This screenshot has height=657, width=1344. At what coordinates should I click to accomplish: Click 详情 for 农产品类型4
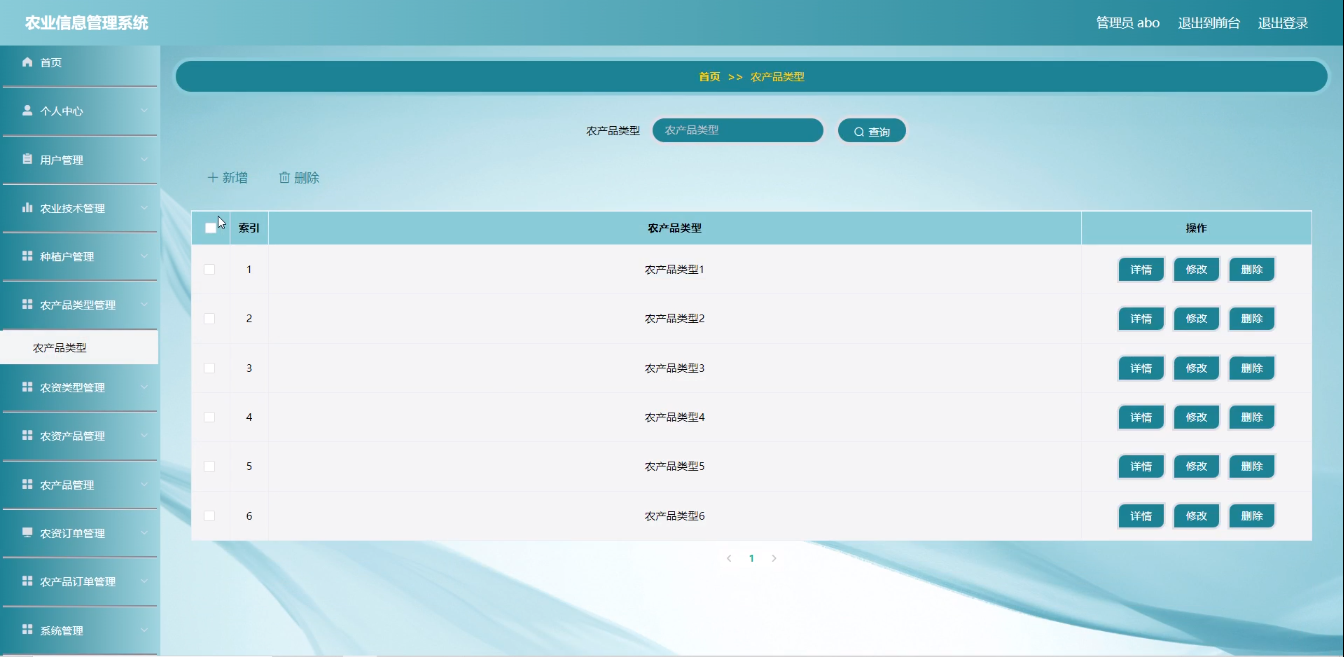[1141, 417]
